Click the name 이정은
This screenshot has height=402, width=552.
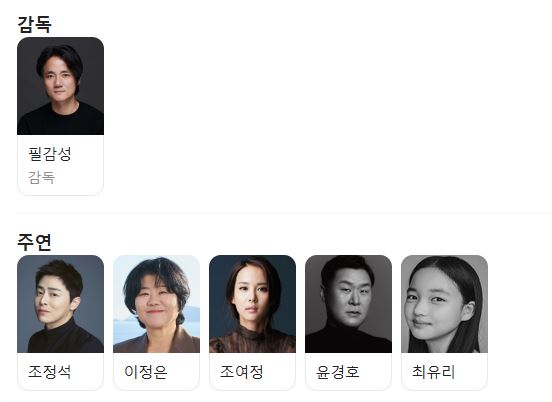click(x=146, y=372)
